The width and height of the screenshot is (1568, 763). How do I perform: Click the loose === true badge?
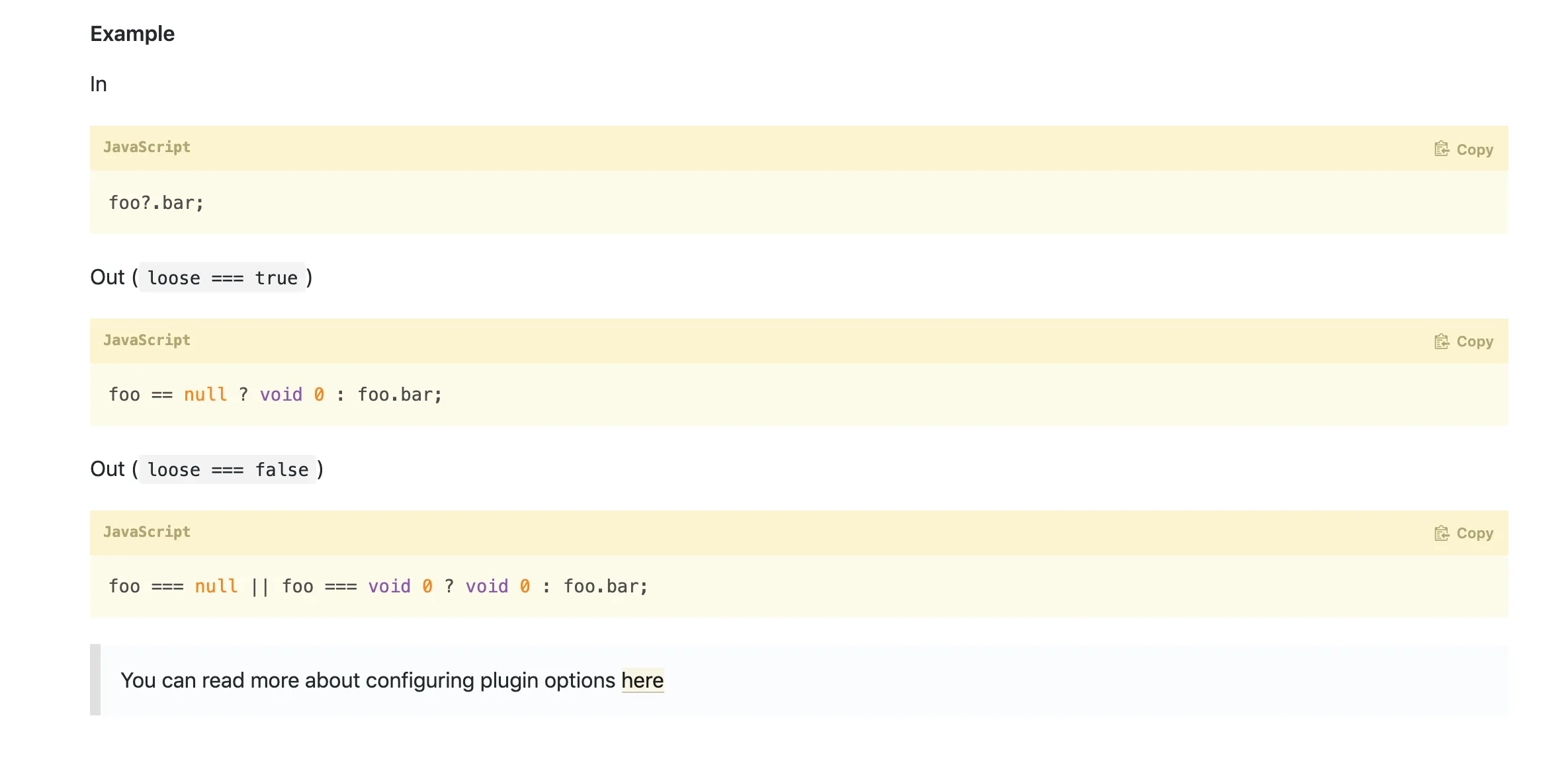click(x=223, y=278)
